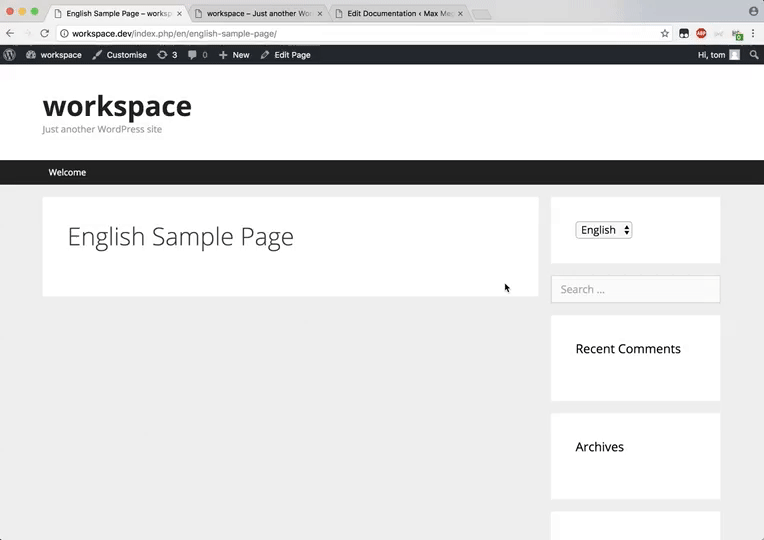Reload the page with browser refresh
Viewport: 764px width, 540px height.
tap(44, 33)
